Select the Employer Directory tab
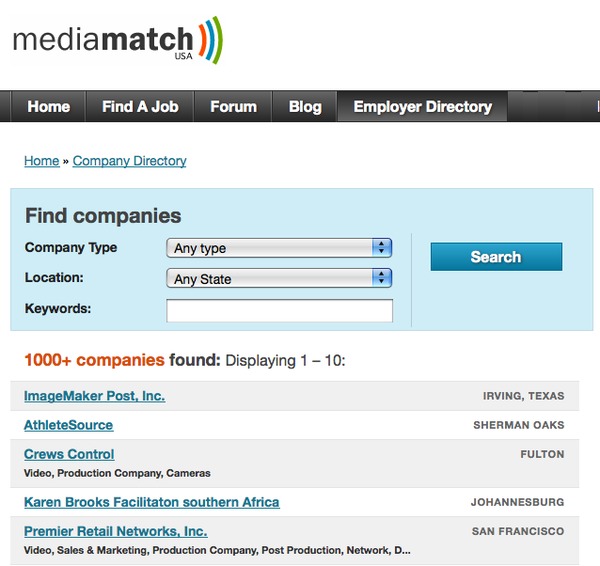This screenshot has width=600, height=566. pos(422,107)
